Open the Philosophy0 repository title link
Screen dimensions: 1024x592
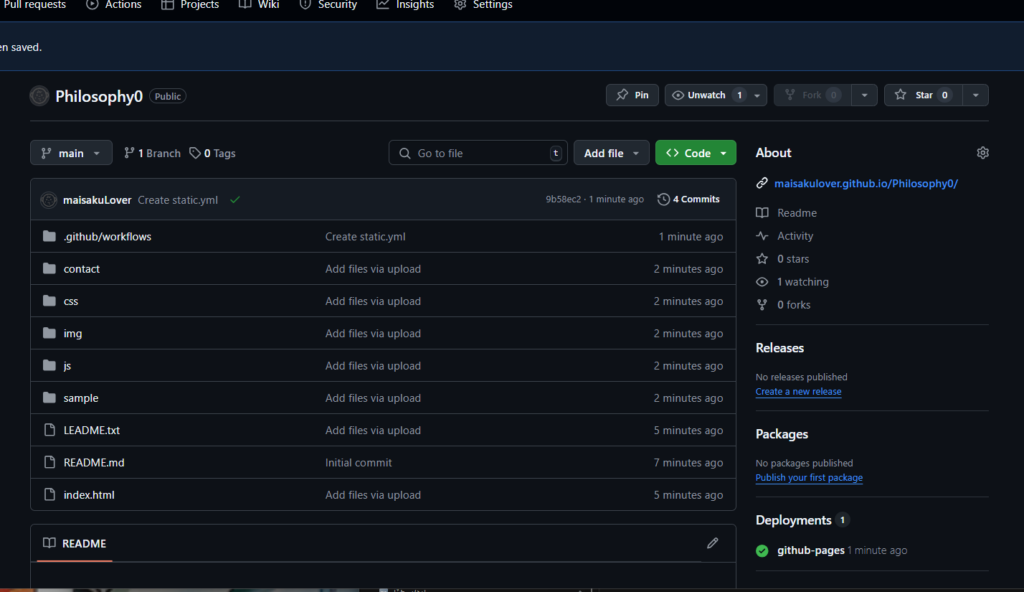click(99, 96)
